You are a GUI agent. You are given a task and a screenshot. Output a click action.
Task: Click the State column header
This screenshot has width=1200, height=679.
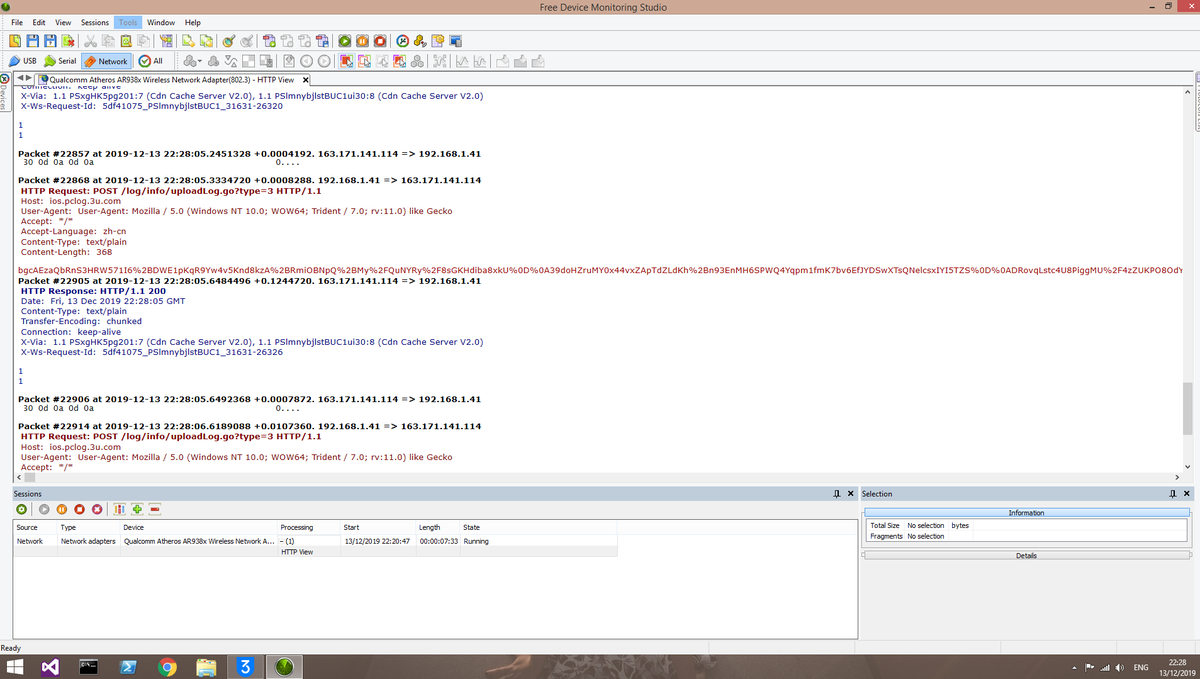tap(540, 527)
